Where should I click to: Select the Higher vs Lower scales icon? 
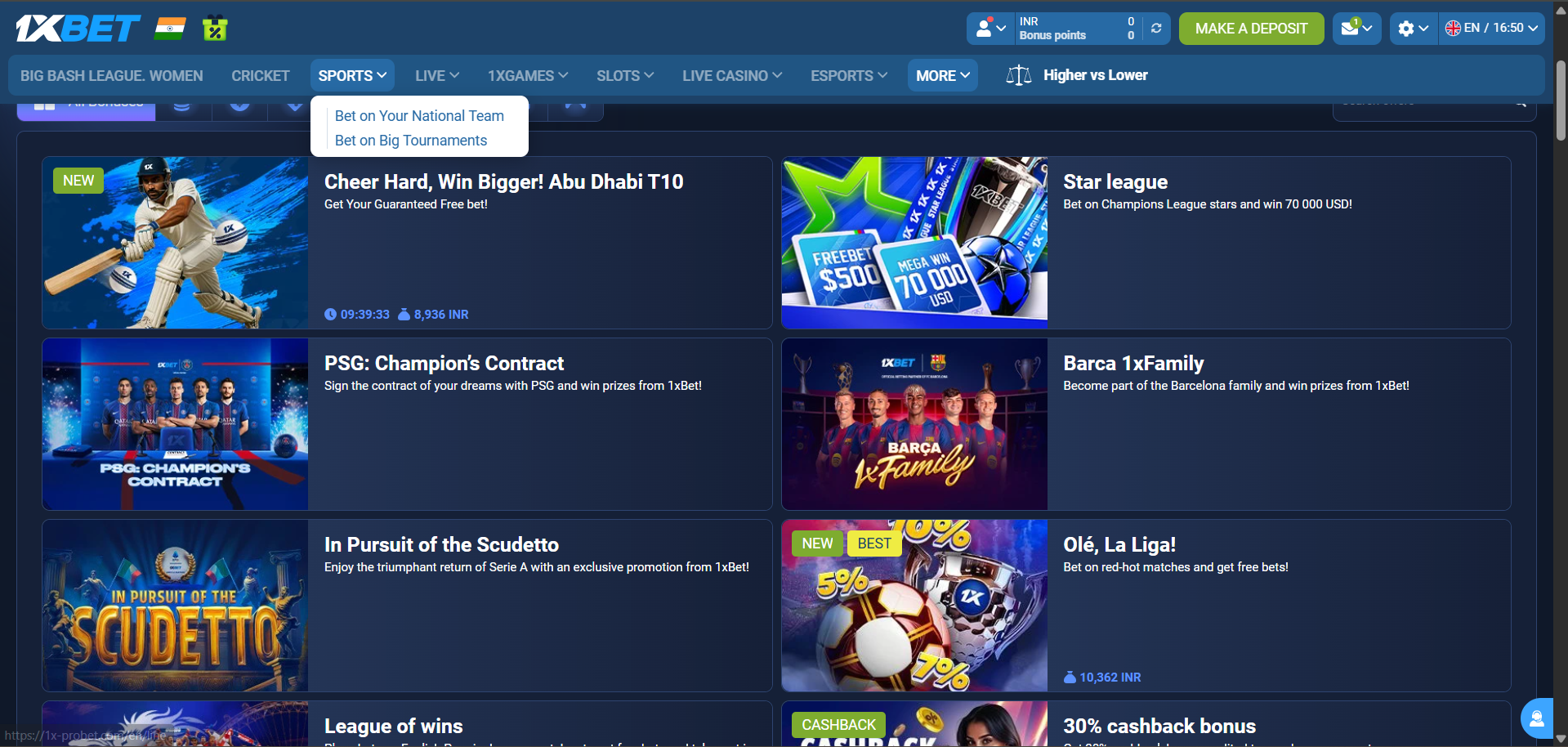coord(1018,75)
